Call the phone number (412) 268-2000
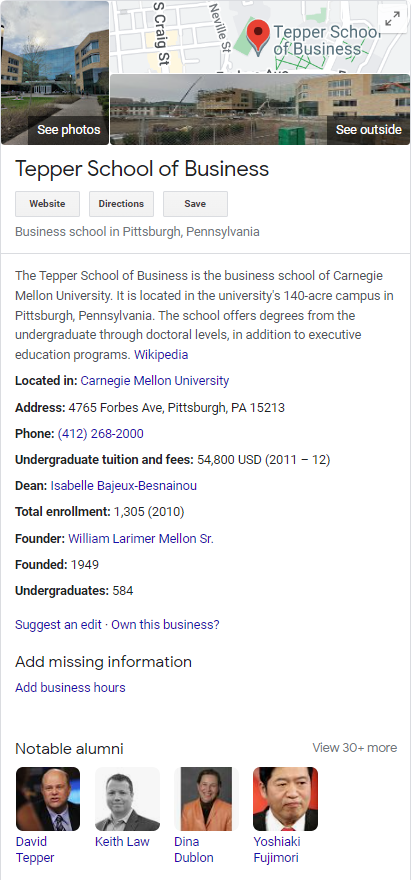412x880 pixels. pos(100,434)
